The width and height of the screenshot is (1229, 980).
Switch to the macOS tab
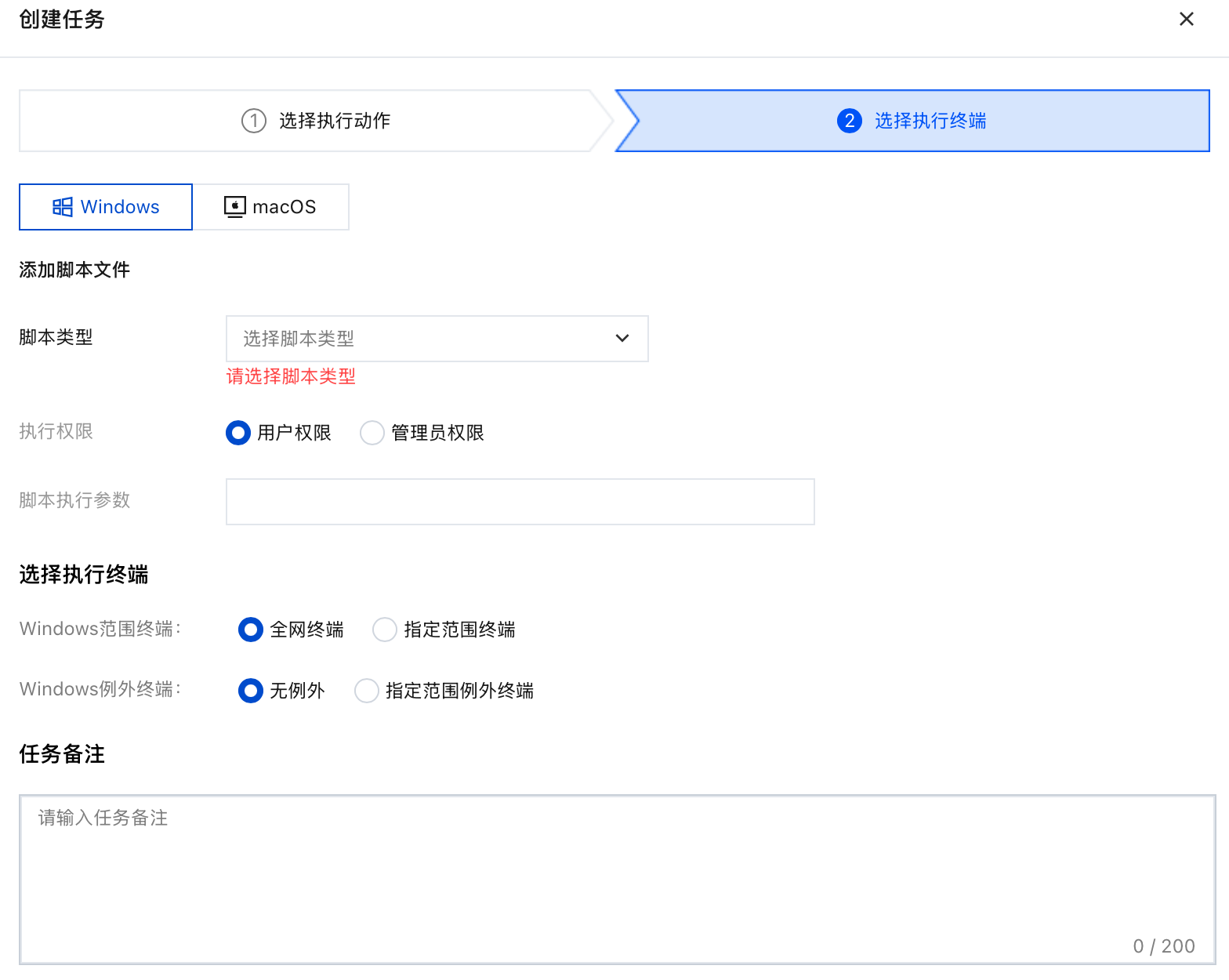(x=271, y=207)
